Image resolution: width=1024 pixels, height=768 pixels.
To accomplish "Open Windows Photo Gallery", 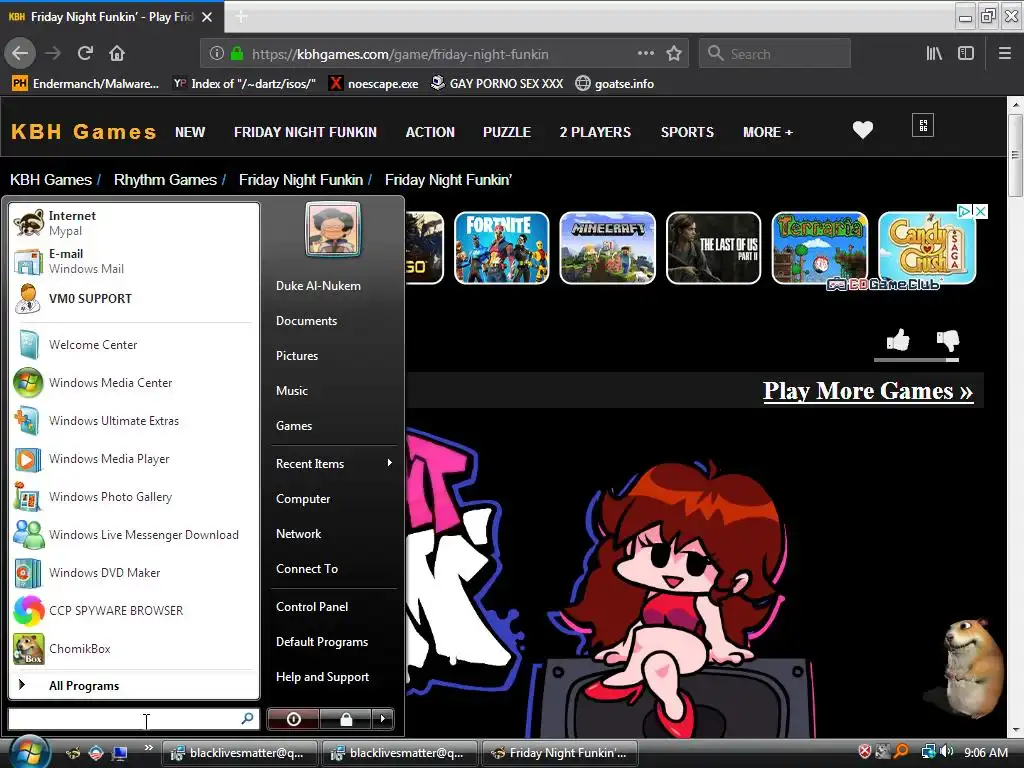I will coord(133,497).
